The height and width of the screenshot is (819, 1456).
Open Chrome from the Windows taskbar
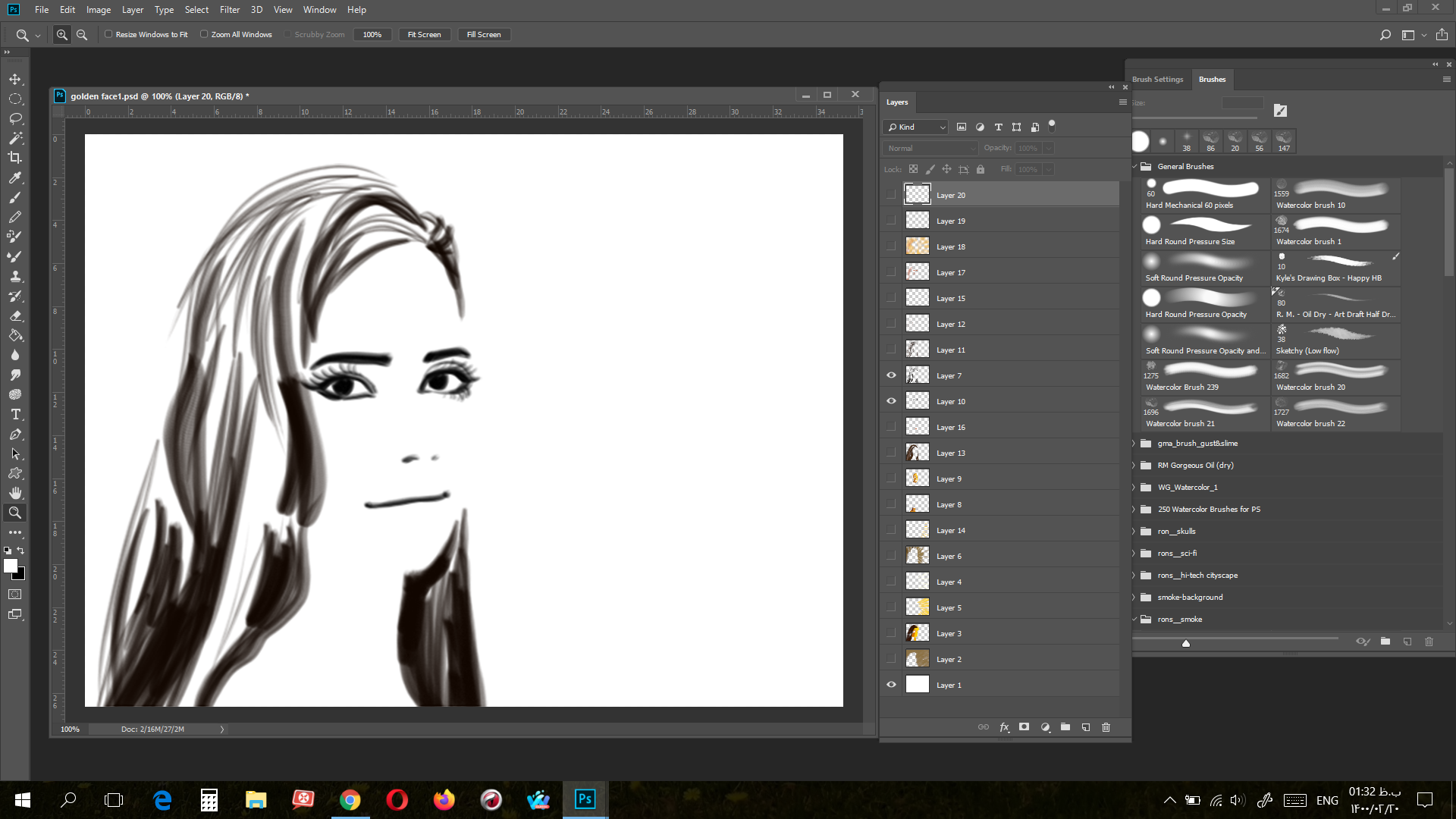350,800
